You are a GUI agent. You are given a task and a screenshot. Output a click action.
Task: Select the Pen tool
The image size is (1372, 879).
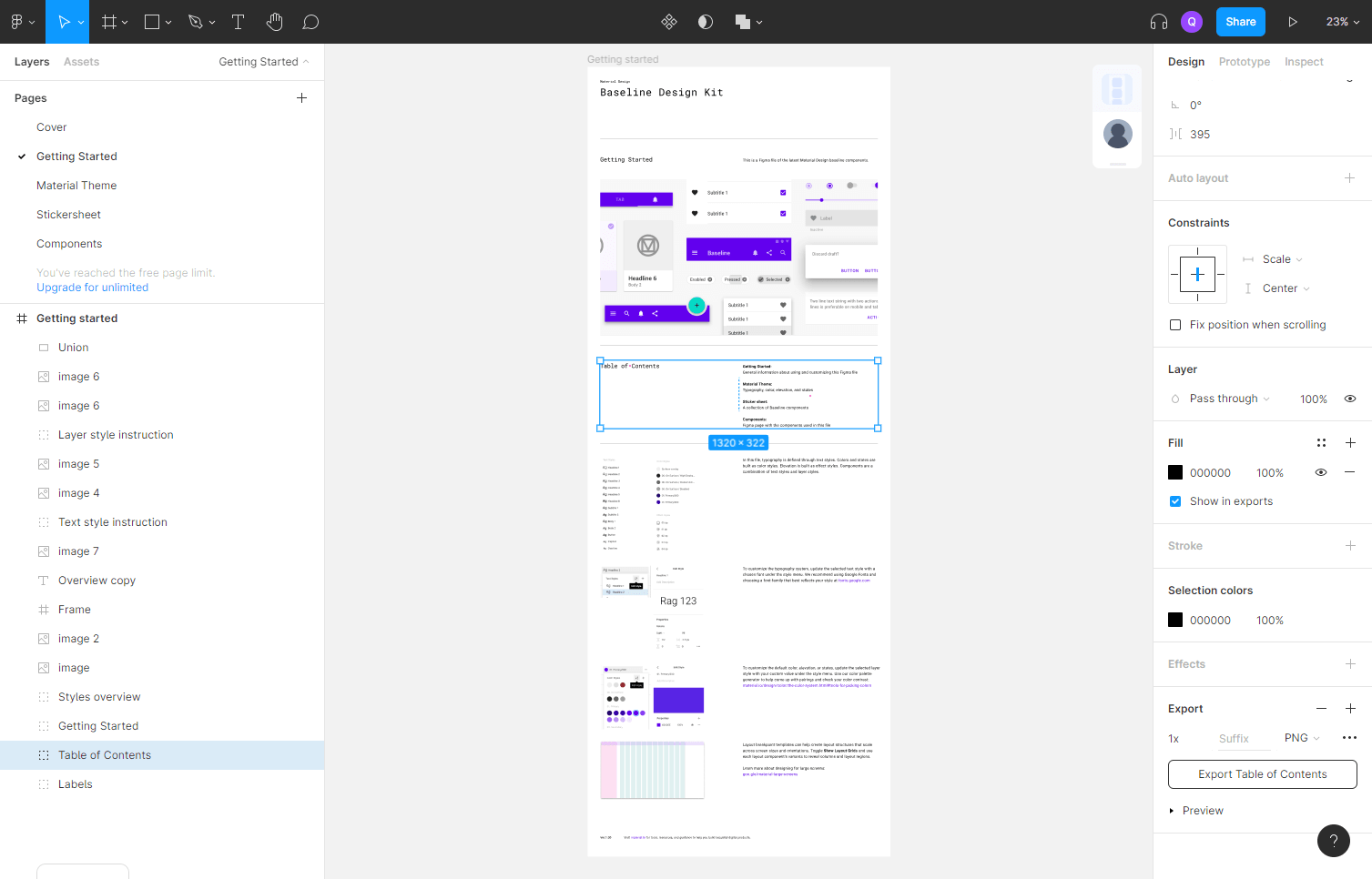pyautogui.click(x=196, y=22)
